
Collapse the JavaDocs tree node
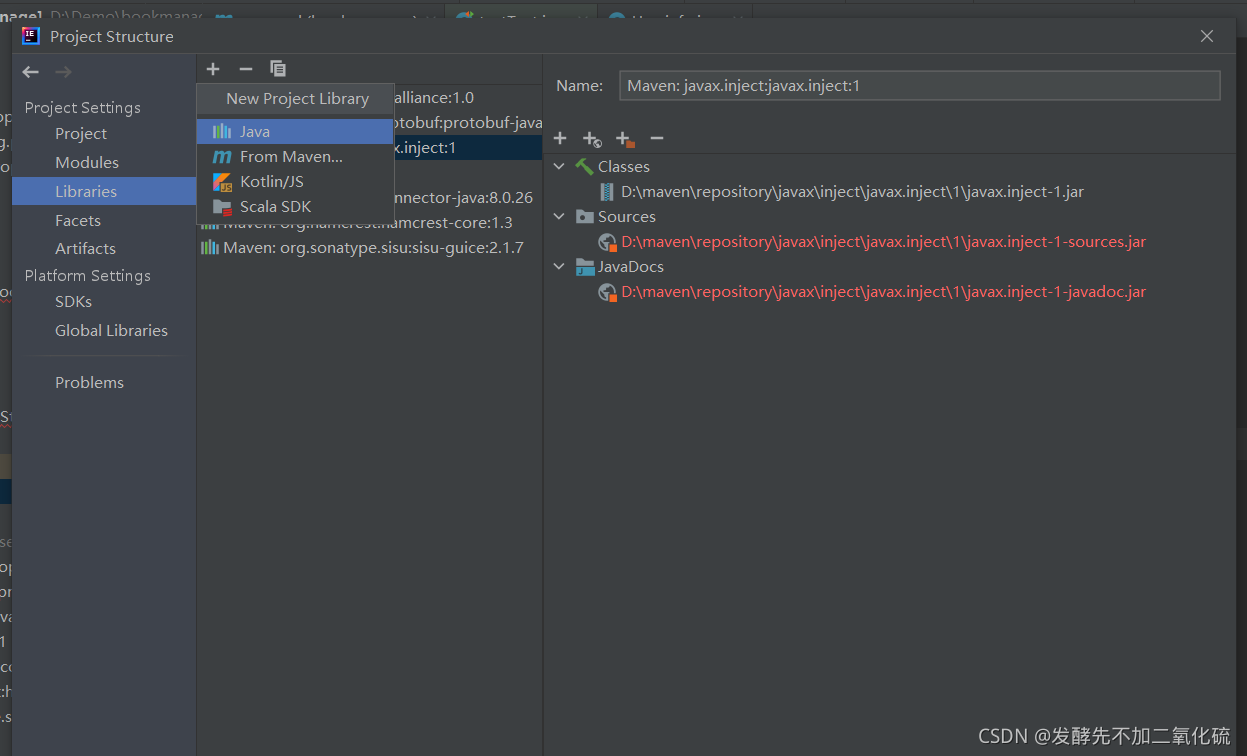pyautogui.click(x=559, y=266)
